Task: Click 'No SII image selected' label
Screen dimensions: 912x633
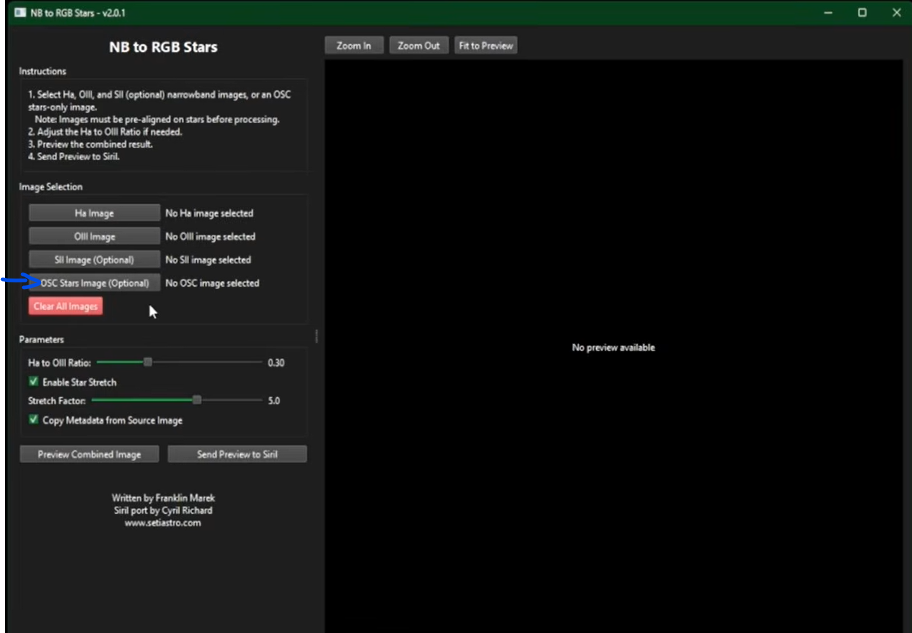Action: pos(208,260)
